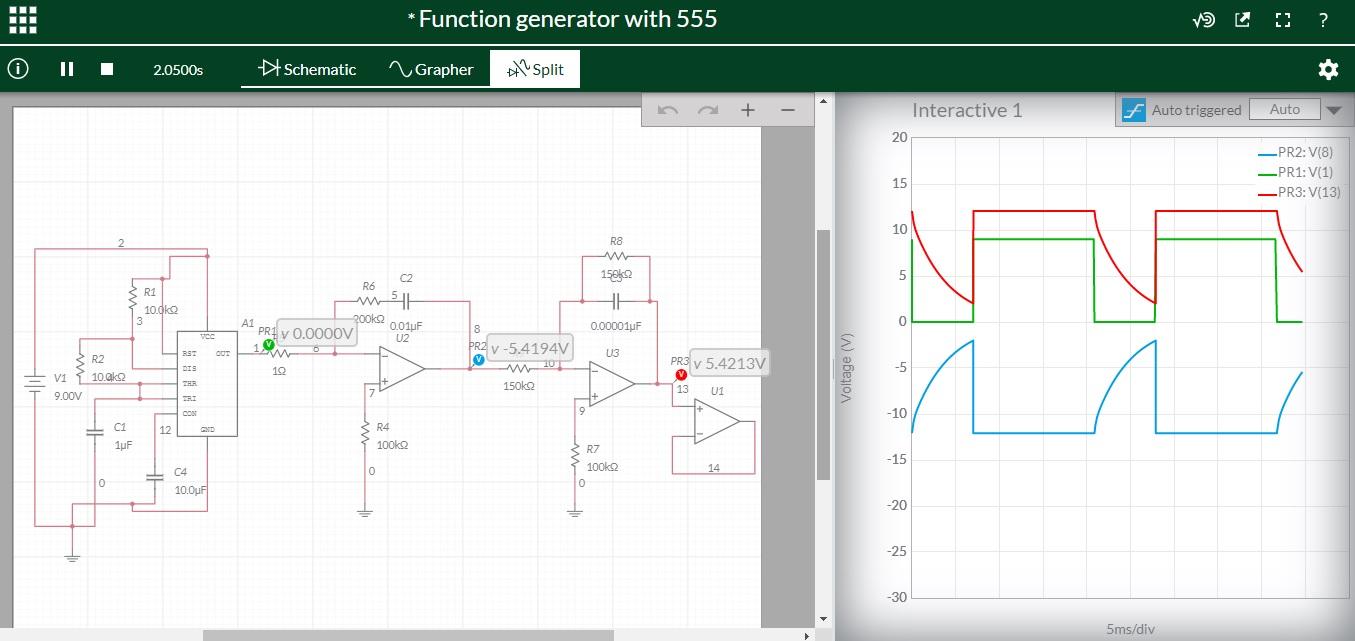Click the simulation history icon top right
The height and width of the screenshot is (641, 1355).
click(x=1202, y=19)
